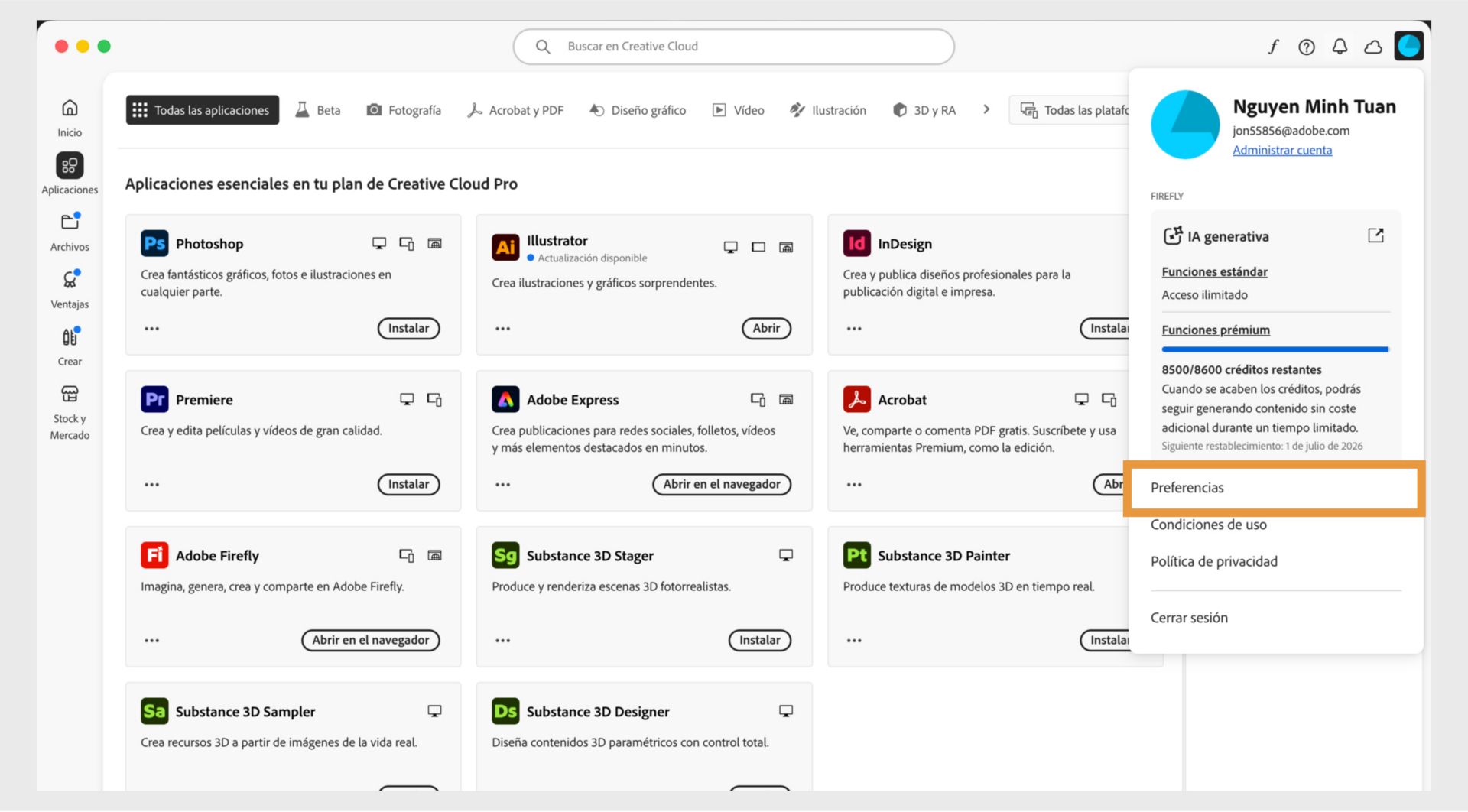Click the web platform icon on Adobe Firefly card

(x=434, y=555)
